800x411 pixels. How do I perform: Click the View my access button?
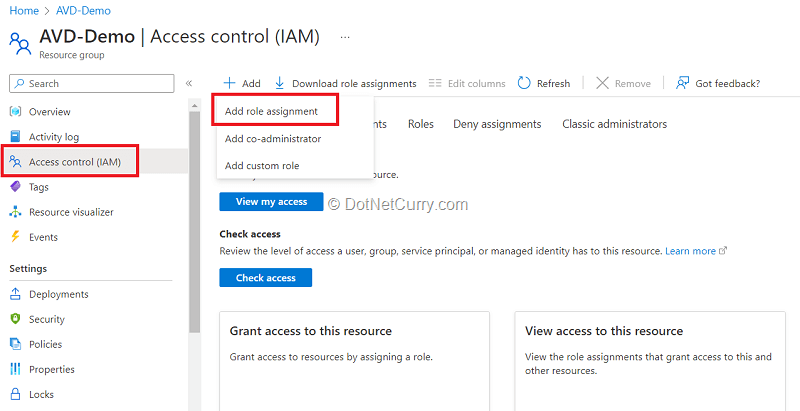tap(271, 201)
